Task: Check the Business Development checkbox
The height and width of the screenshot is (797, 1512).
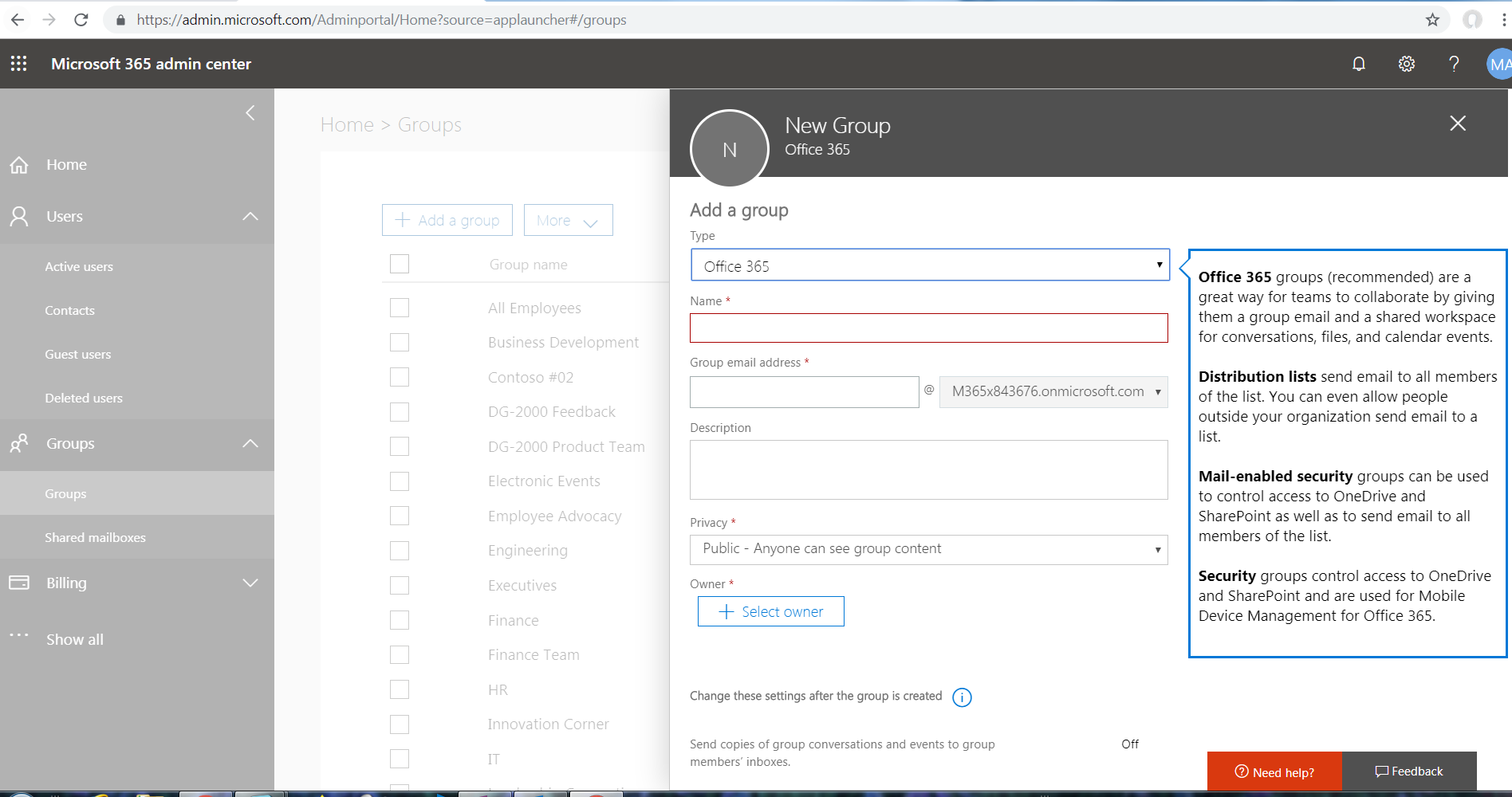Action: (x=400, y=342)
